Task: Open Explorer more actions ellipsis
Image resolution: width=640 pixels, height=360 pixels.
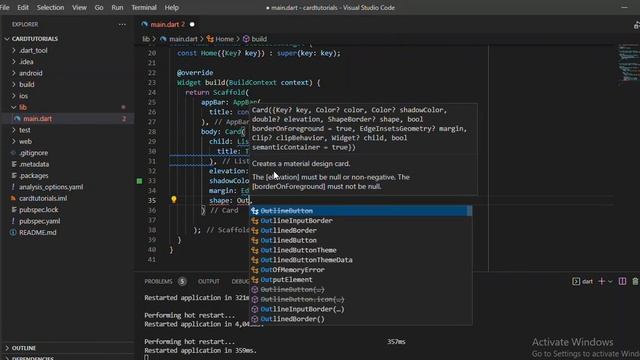Action: pyautogui.click(x=122, y=24)
